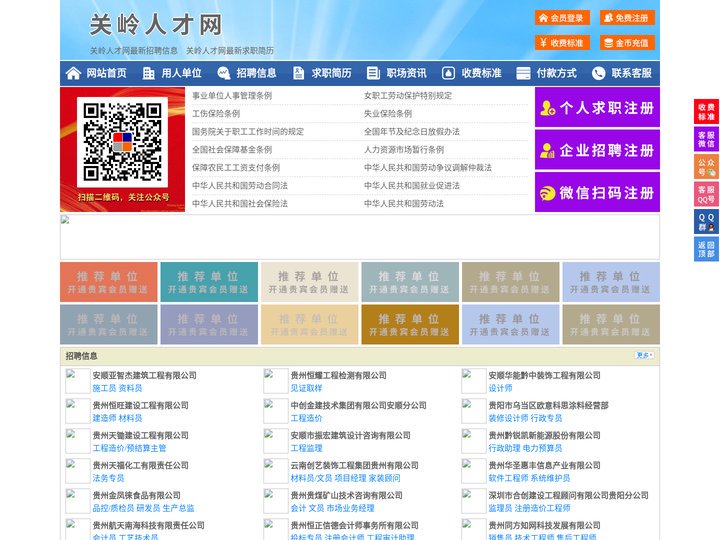The height and width of the screenshot is (540, 720).
Task: Open link 中华人民共和国就业促进法
Action: click(412, 186)
